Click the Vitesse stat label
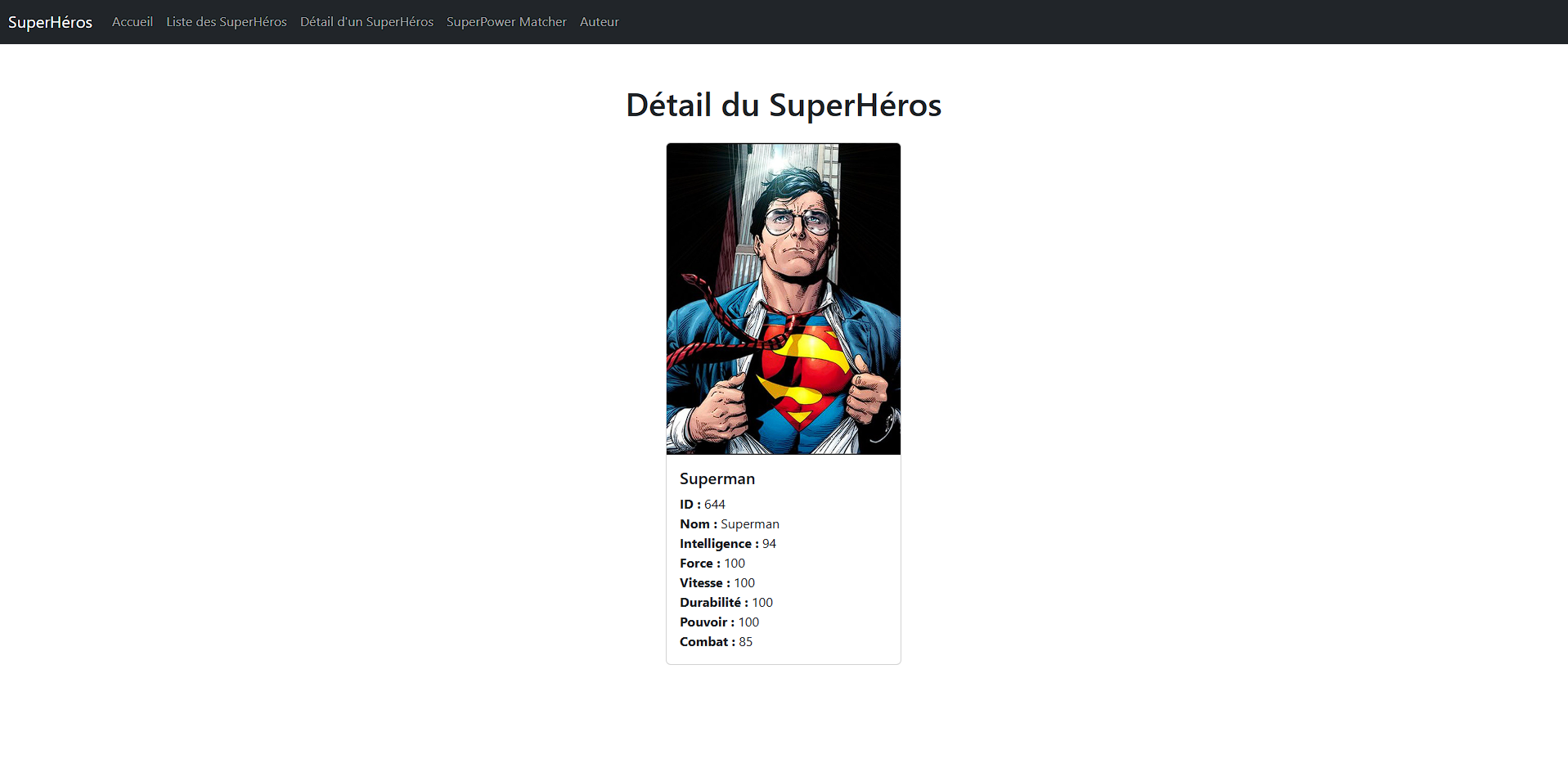 [704, 583]
